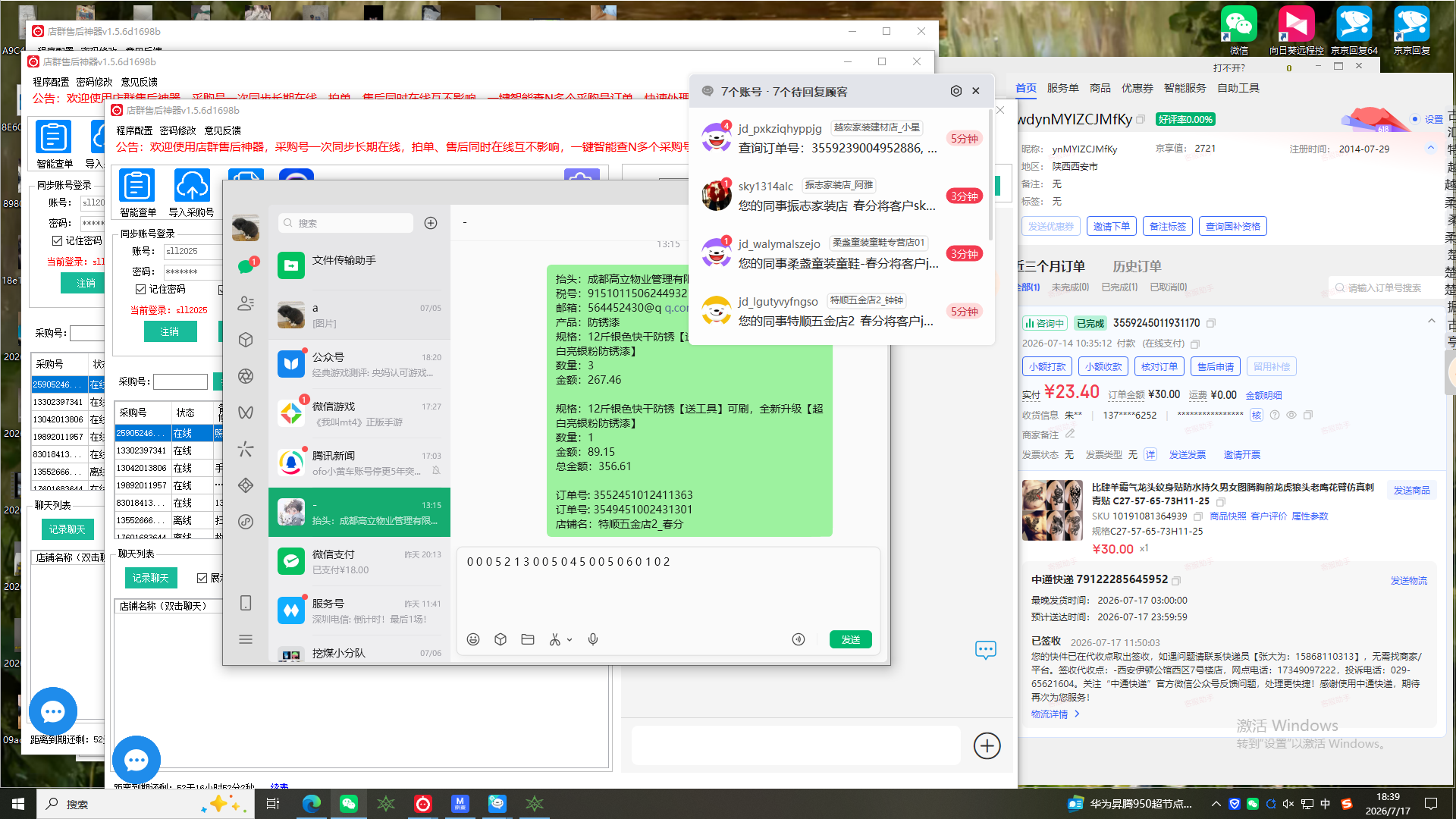Click the circled plus icon below the chat area
This screenshot has width=1456, height=819.
click(987, 745)
